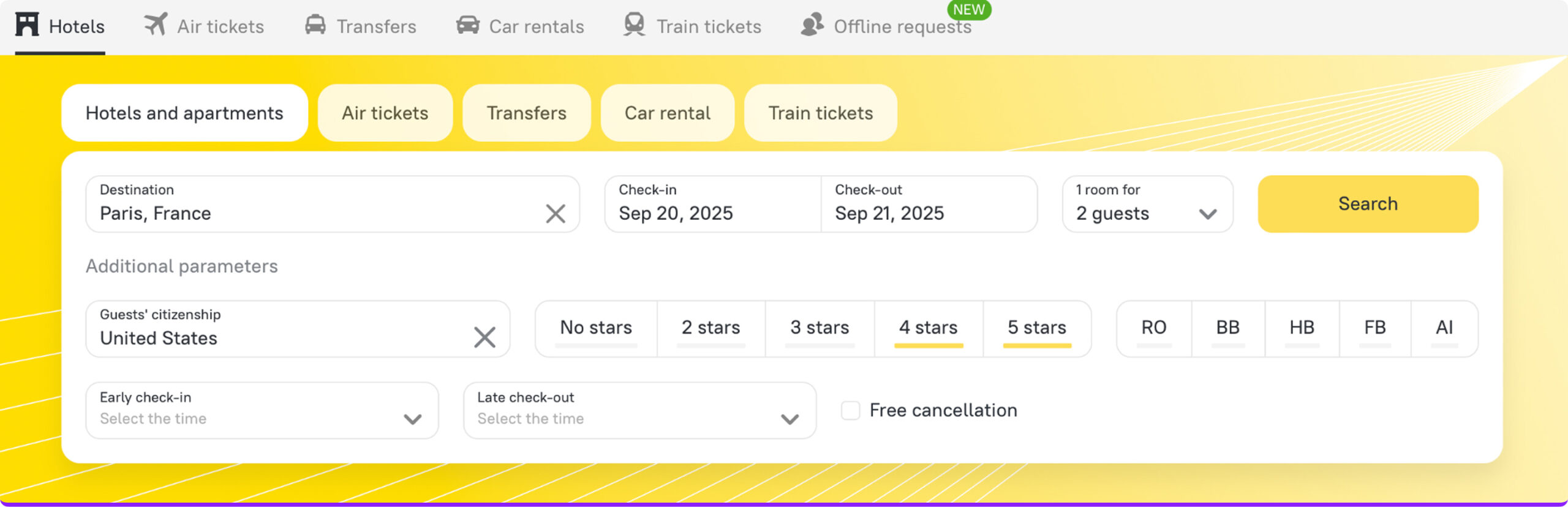Click the Offline requests people icon
Image resolution: width=1568 pixels, height=507 pixels.
812,25
